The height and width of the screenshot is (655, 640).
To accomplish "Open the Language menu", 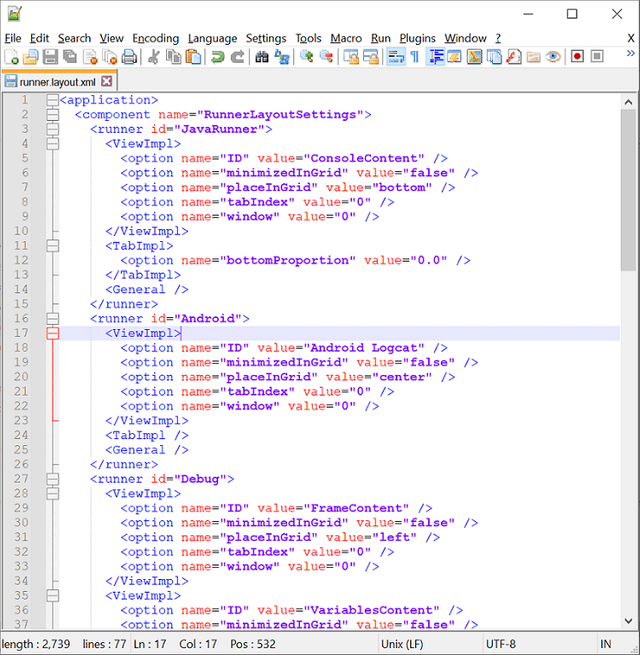I will (x=212, y=38).
